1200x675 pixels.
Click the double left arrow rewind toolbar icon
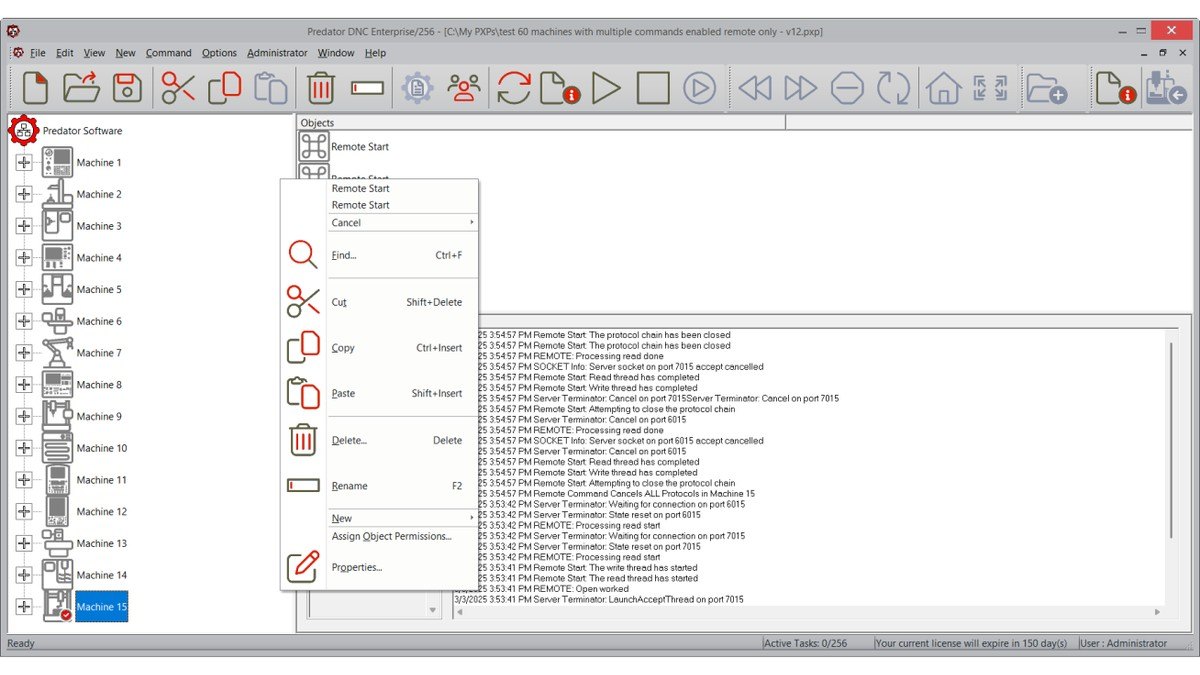[x=755, y=88]
